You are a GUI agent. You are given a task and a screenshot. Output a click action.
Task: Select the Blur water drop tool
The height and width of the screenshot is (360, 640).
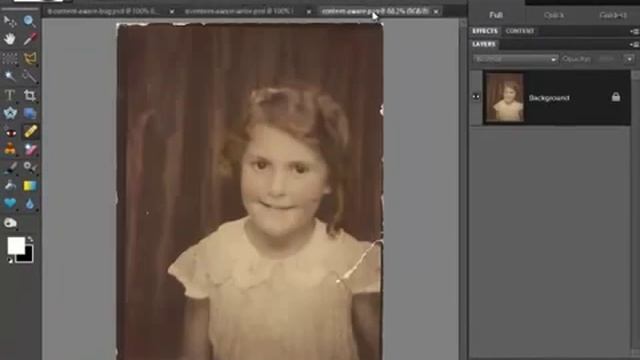(29, 203)
